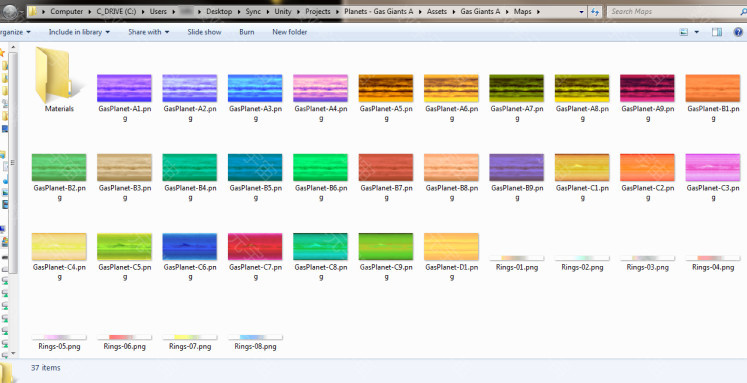The width and height of the screenshot is (747, 383).
Task: Select the blue GasPlanet-C6.png thumbnail
Action: tap(190, 247)
